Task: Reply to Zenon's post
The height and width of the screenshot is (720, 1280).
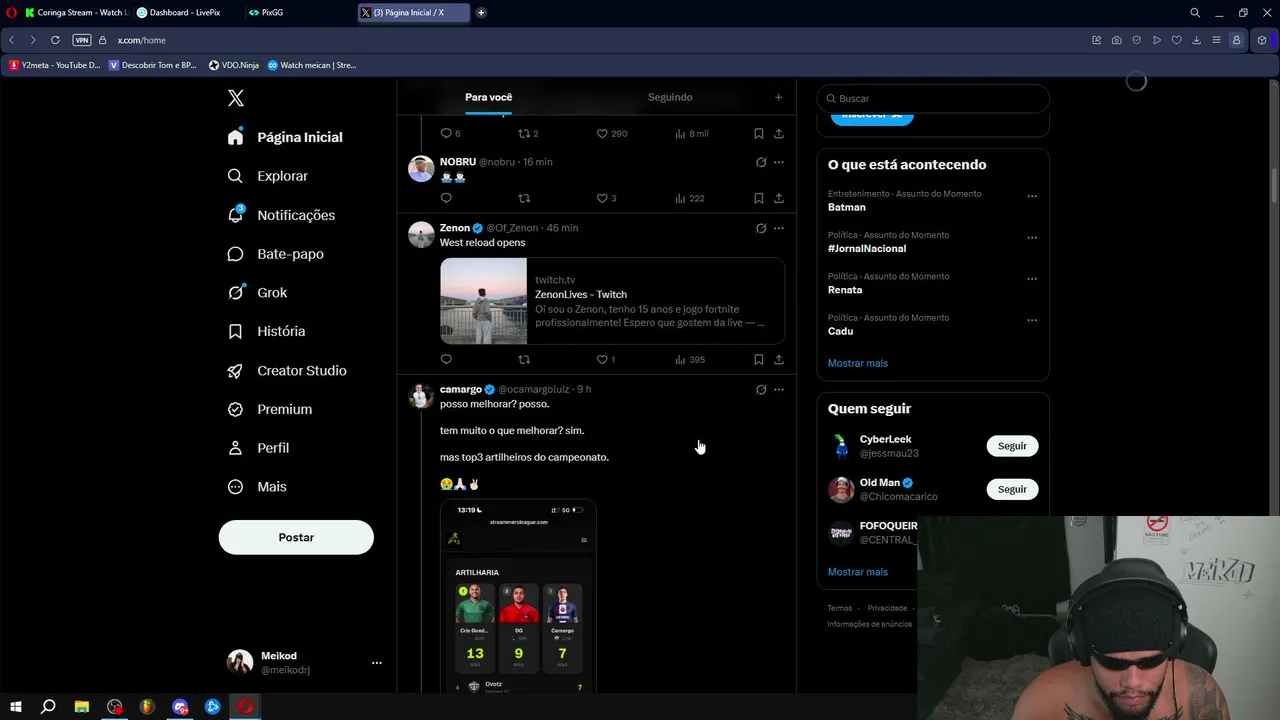Action: (446, 359)
